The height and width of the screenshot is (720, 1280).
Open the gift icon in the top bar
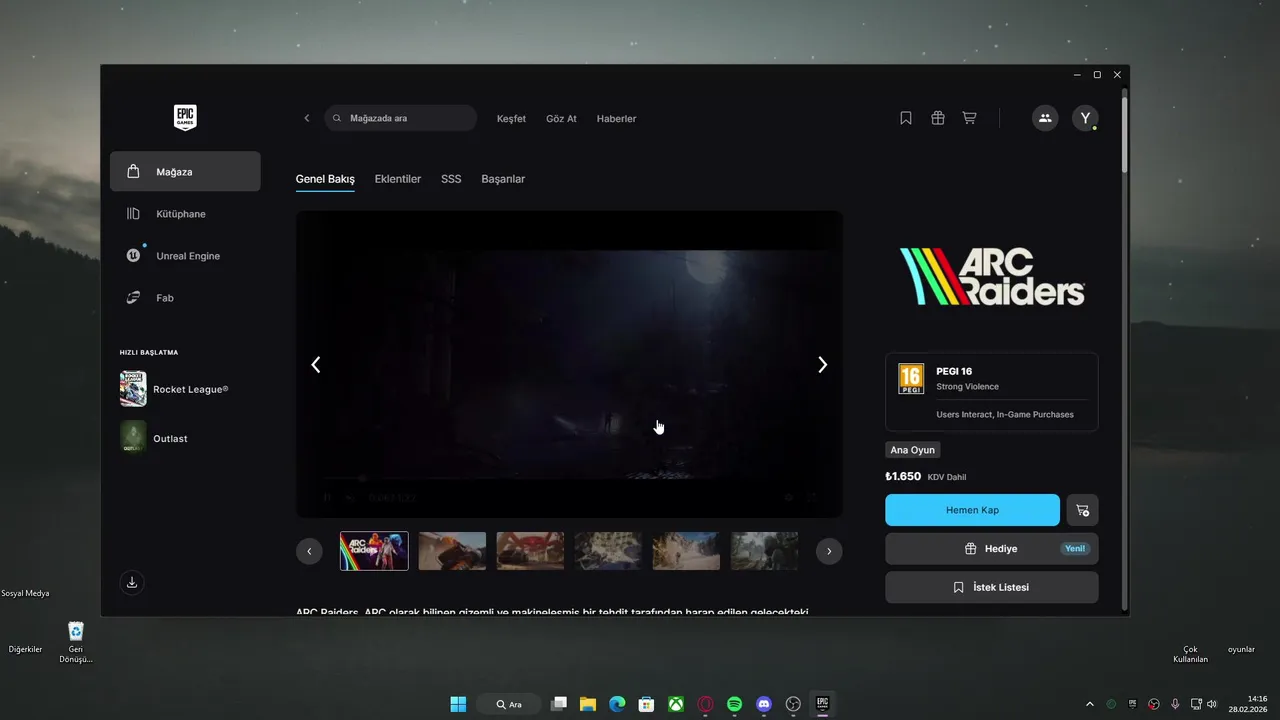pyautogui.click(x=938, y=118)
